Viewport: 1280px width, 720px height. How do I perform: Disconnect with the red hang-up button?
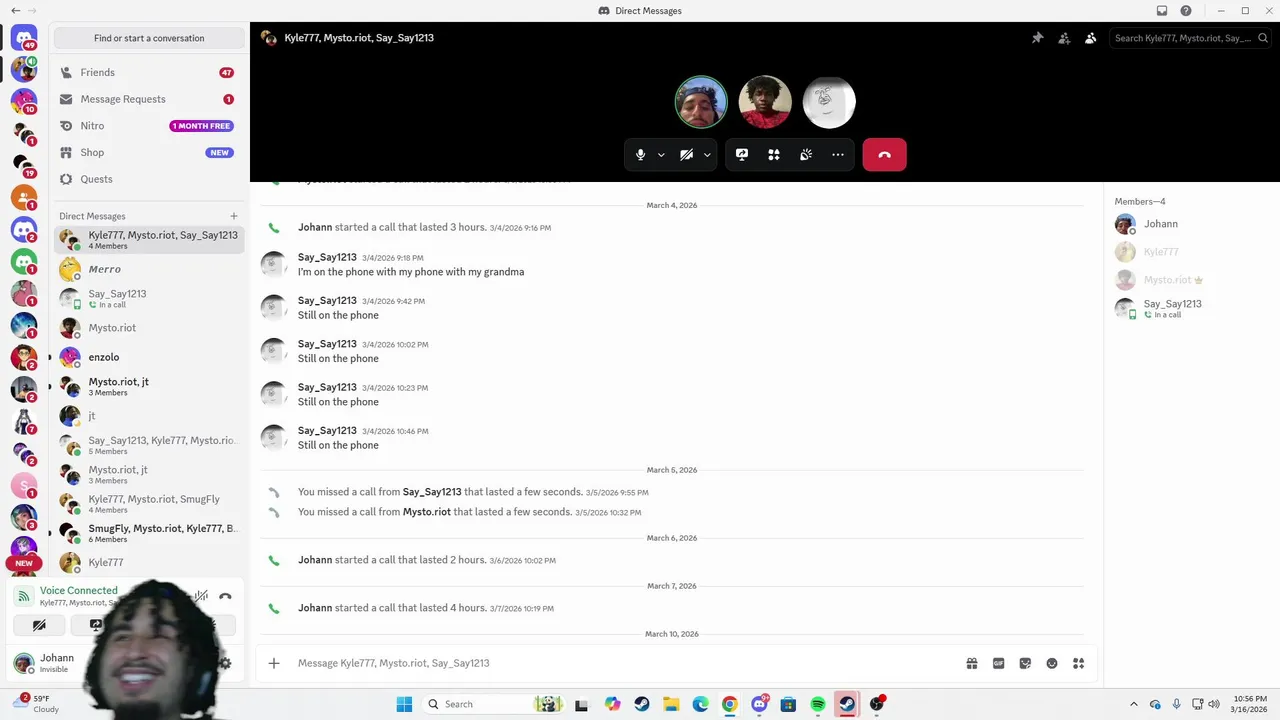click(884, 155)
